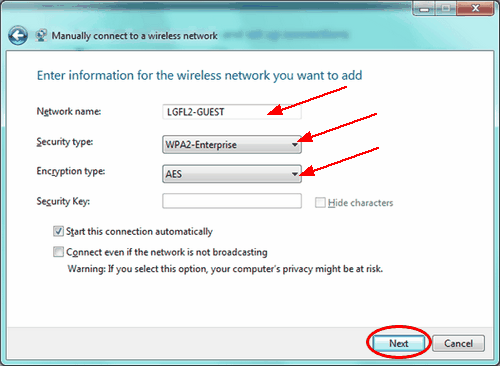Image resolution: width=500 pixels, height=366 pixels.
Task: Click the 'Security type:' label
Action: 65,142
